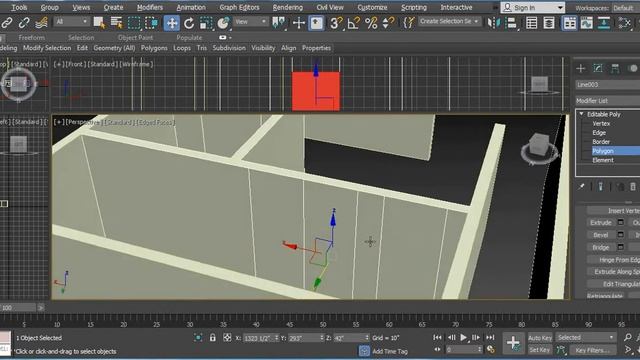Click Select and Place tool
Image resolution: width=640 pixels, height=360 pixels.
[223, 23]
